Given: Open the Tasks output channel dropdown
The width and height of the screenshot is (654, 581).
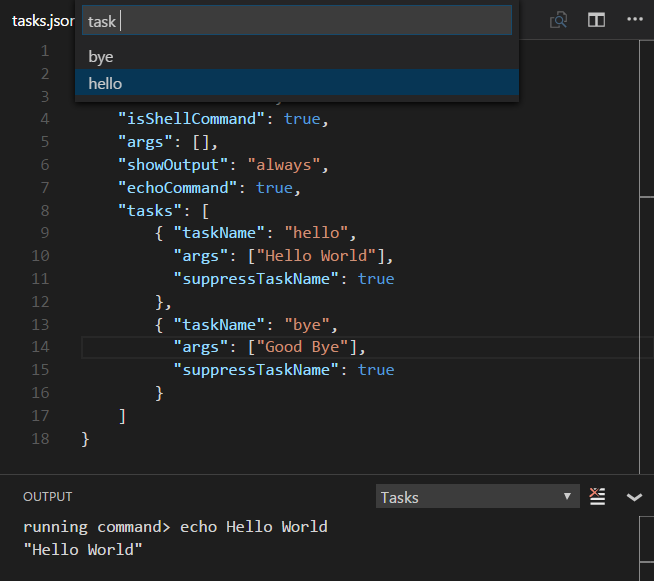Looking at the screenshot, I should 477,497.
